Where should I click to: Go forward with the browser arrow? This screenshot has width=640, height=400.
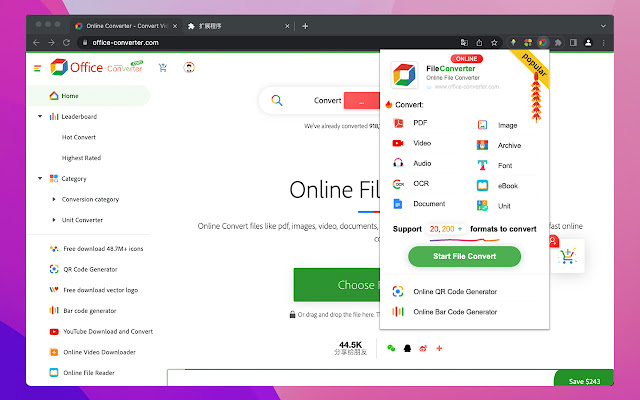click(51, 42)
